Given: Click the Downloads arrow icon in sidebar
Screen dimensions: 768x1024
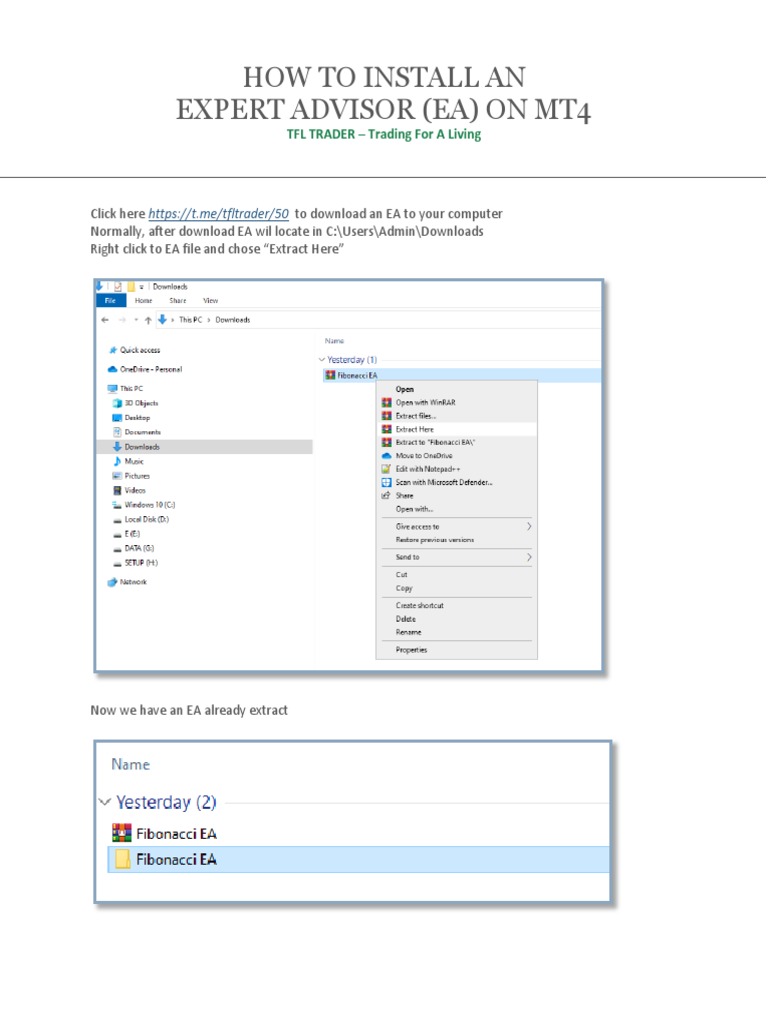Looking at the screenshot, I should 117,447.
